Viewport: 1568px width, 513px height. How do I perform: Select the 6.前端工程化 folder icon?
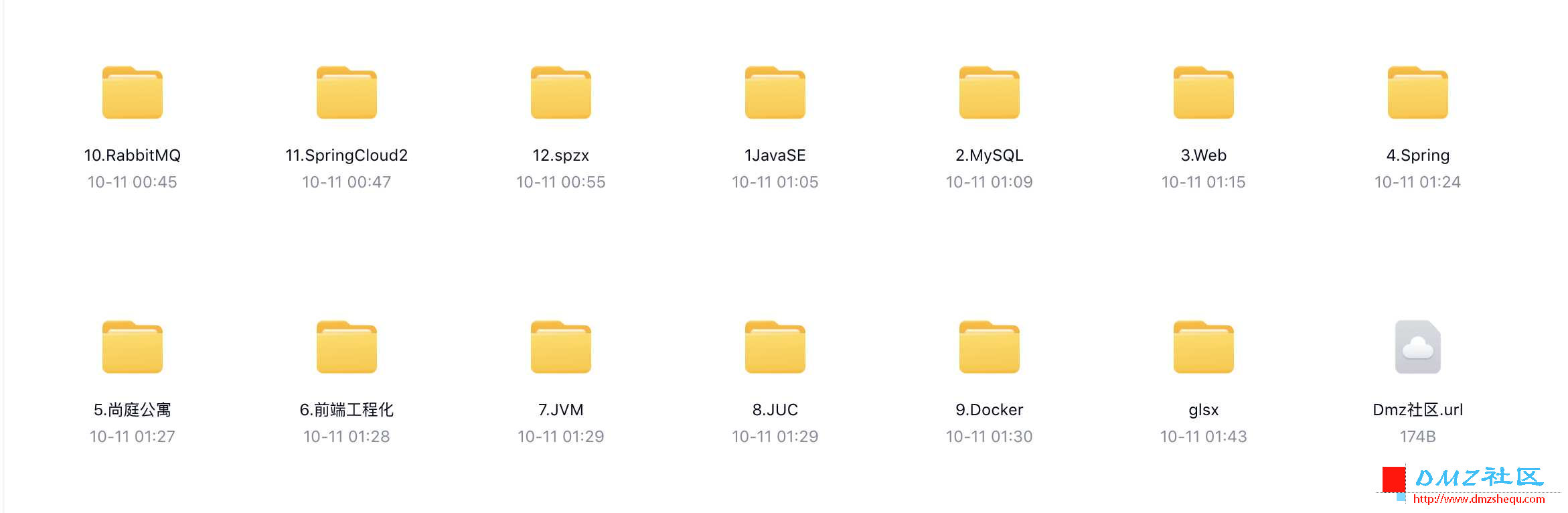[347, 347]
